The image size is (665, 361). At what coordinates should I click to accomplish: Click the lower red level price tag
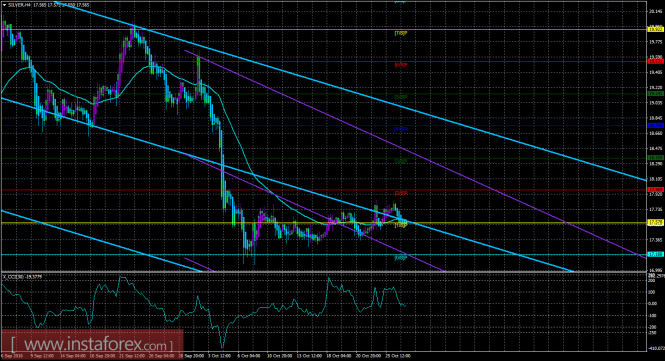coord(655,190)
